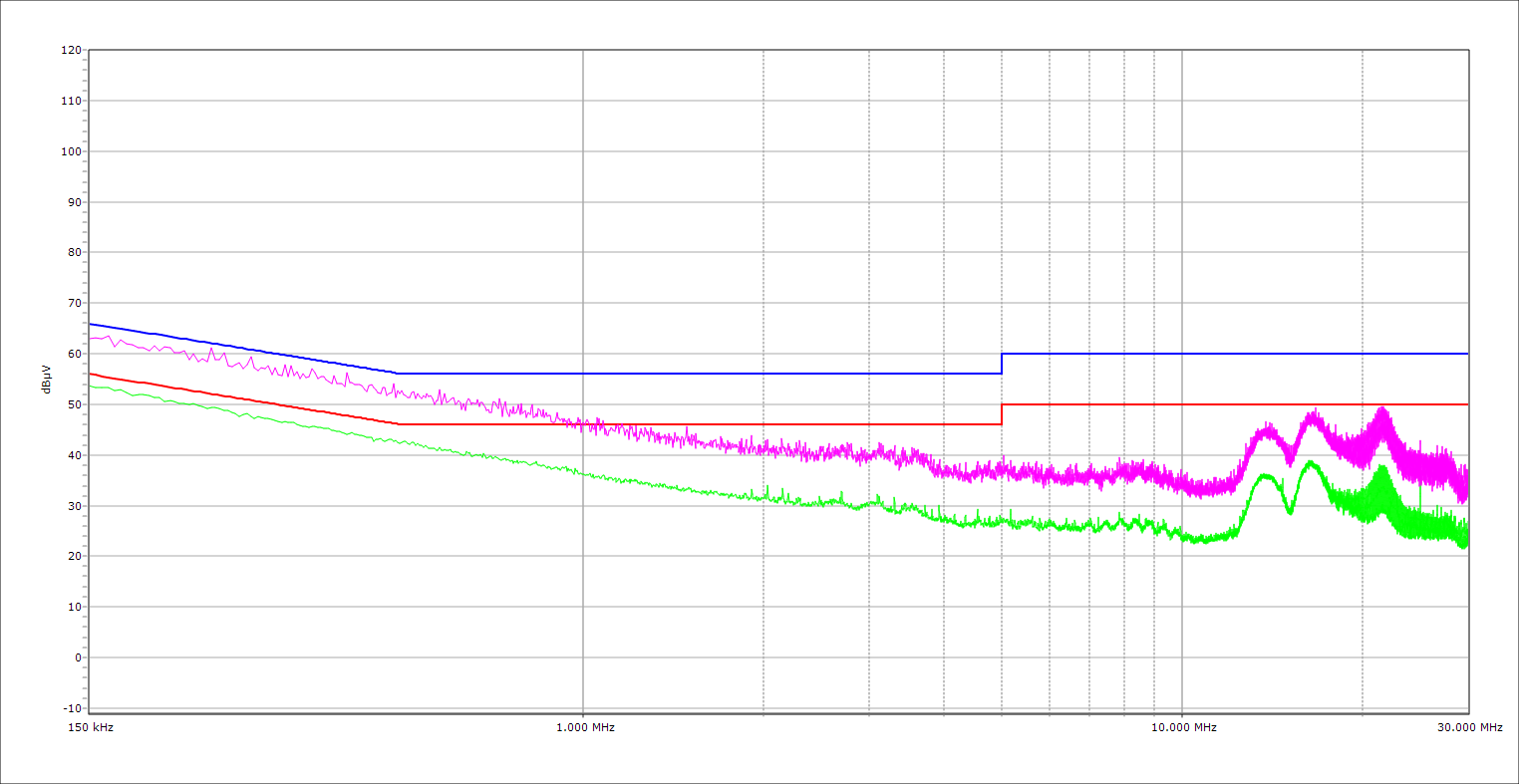Viewport: 1519px width, 784px height.
Task: Select blue limit line start at 150 kHz
Action: [x=91, y=324]
